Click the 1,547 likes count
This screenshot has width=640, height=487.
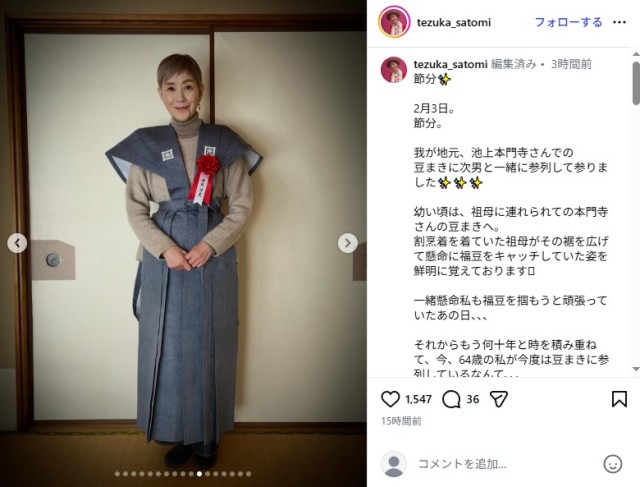point(418,400)
